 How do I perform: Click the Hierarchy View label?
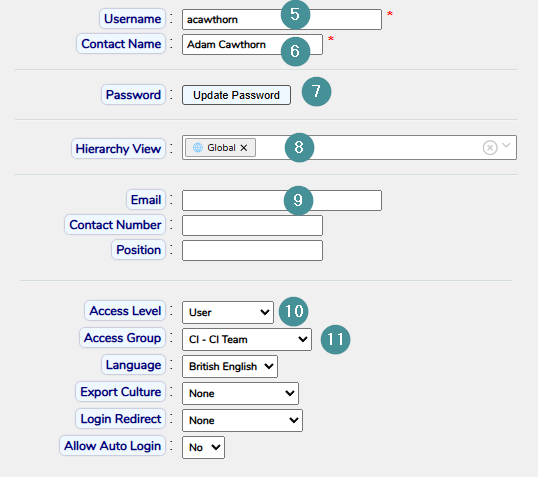(118, 149)
